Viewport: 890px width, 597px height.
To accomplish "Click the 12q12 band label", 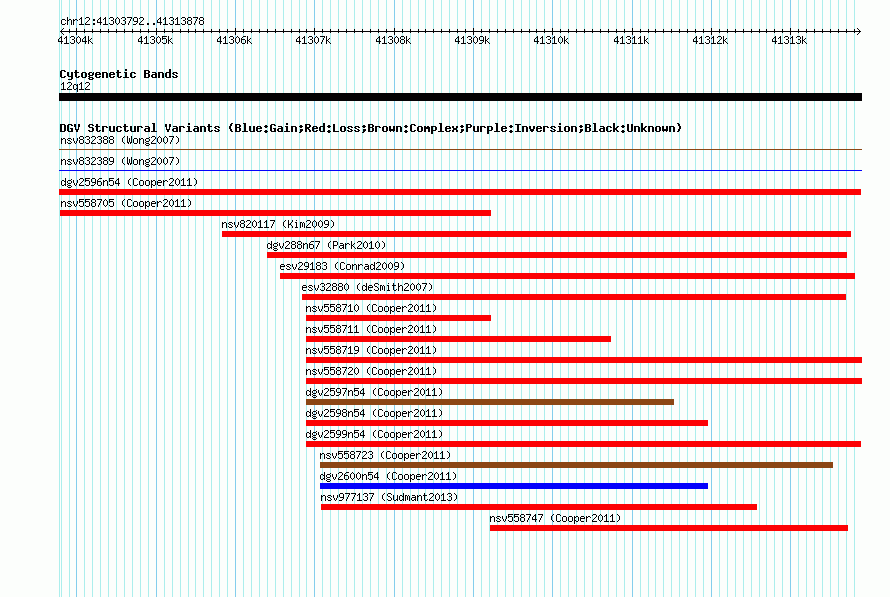I will tap(75, 86).
